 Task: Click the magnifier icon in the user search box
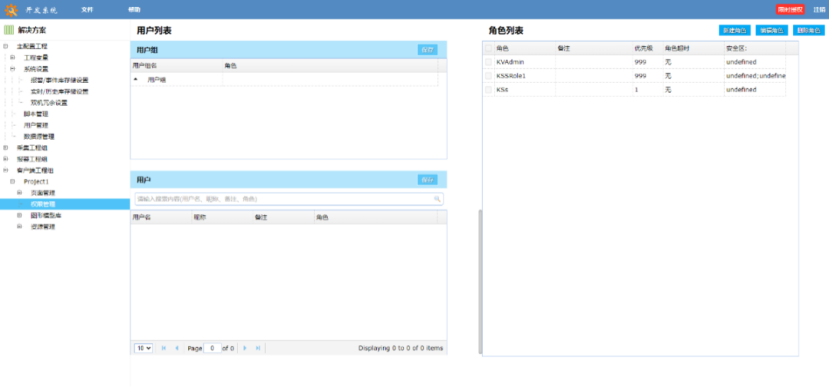tap(437, 199)
